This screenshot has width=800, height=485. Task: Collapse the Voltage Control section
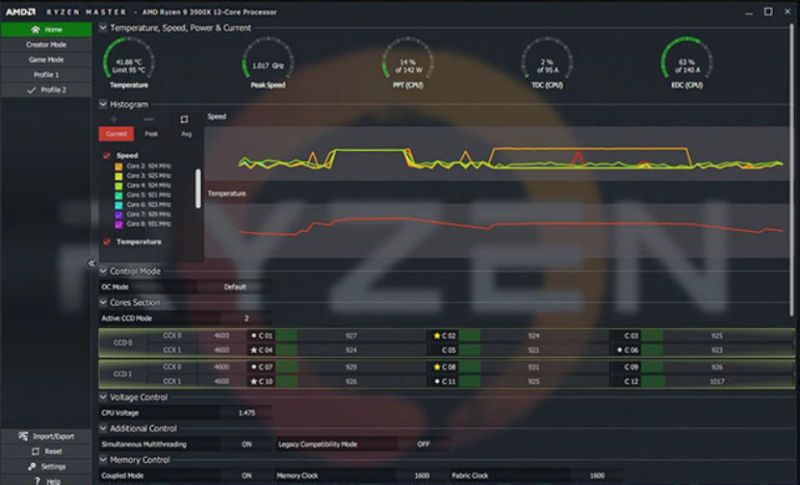tap(103, 397)
